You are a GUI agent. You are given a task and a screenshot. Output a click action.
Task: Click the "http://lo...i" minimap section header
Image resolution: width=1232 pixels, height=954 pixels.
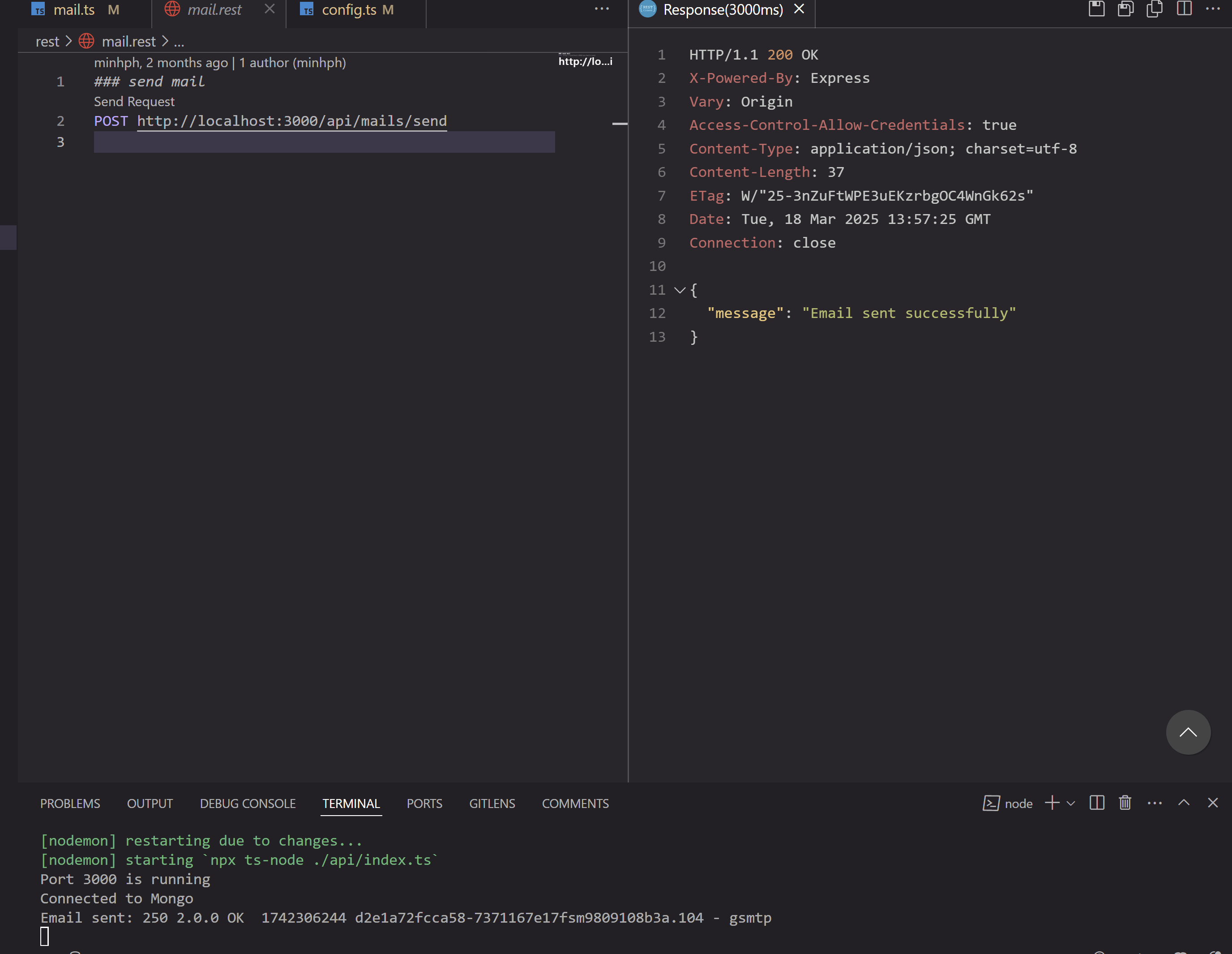pos(585,61)
